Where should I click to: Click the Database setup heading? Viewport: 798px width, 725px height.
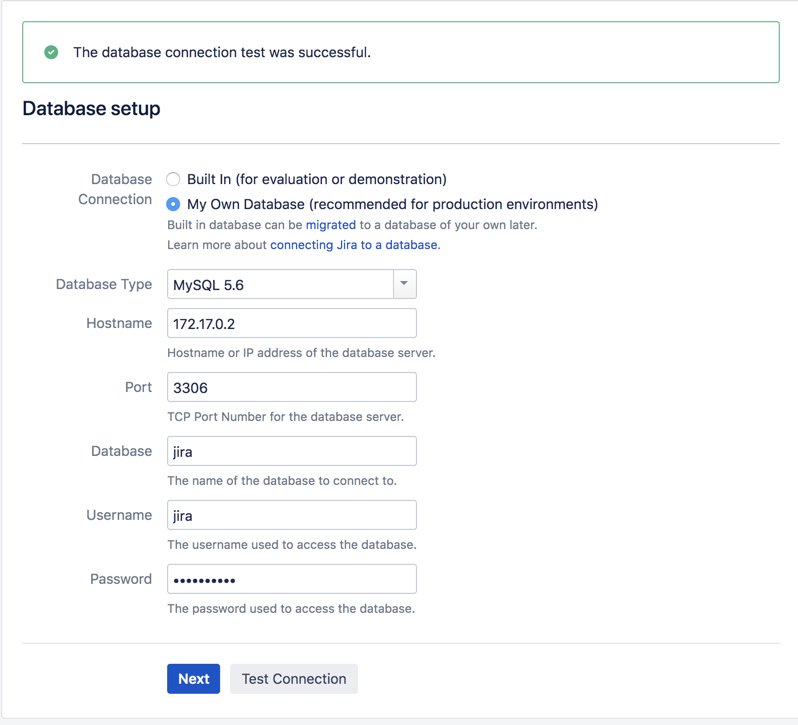91,108
